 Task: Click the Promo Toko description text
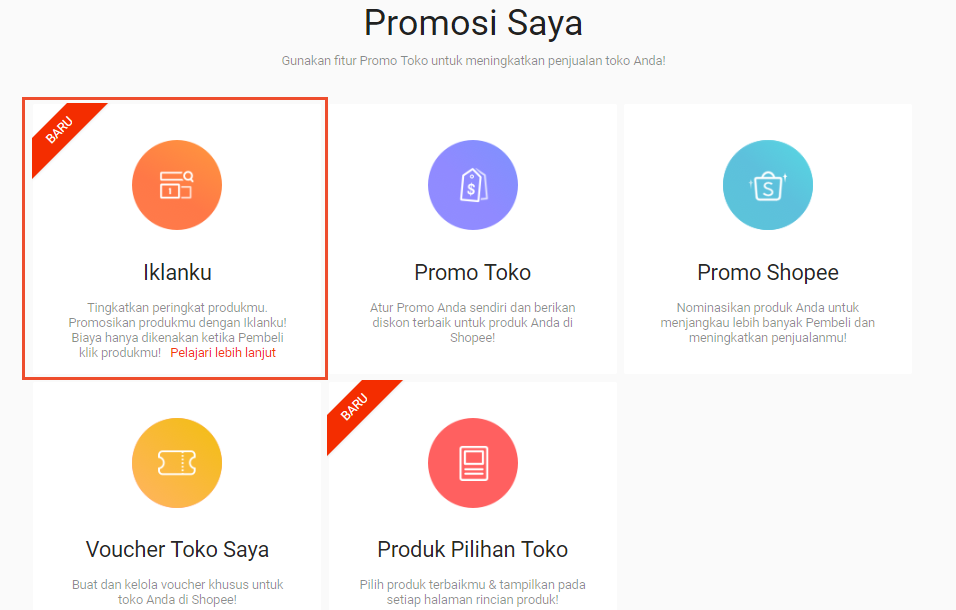[473, 322]
